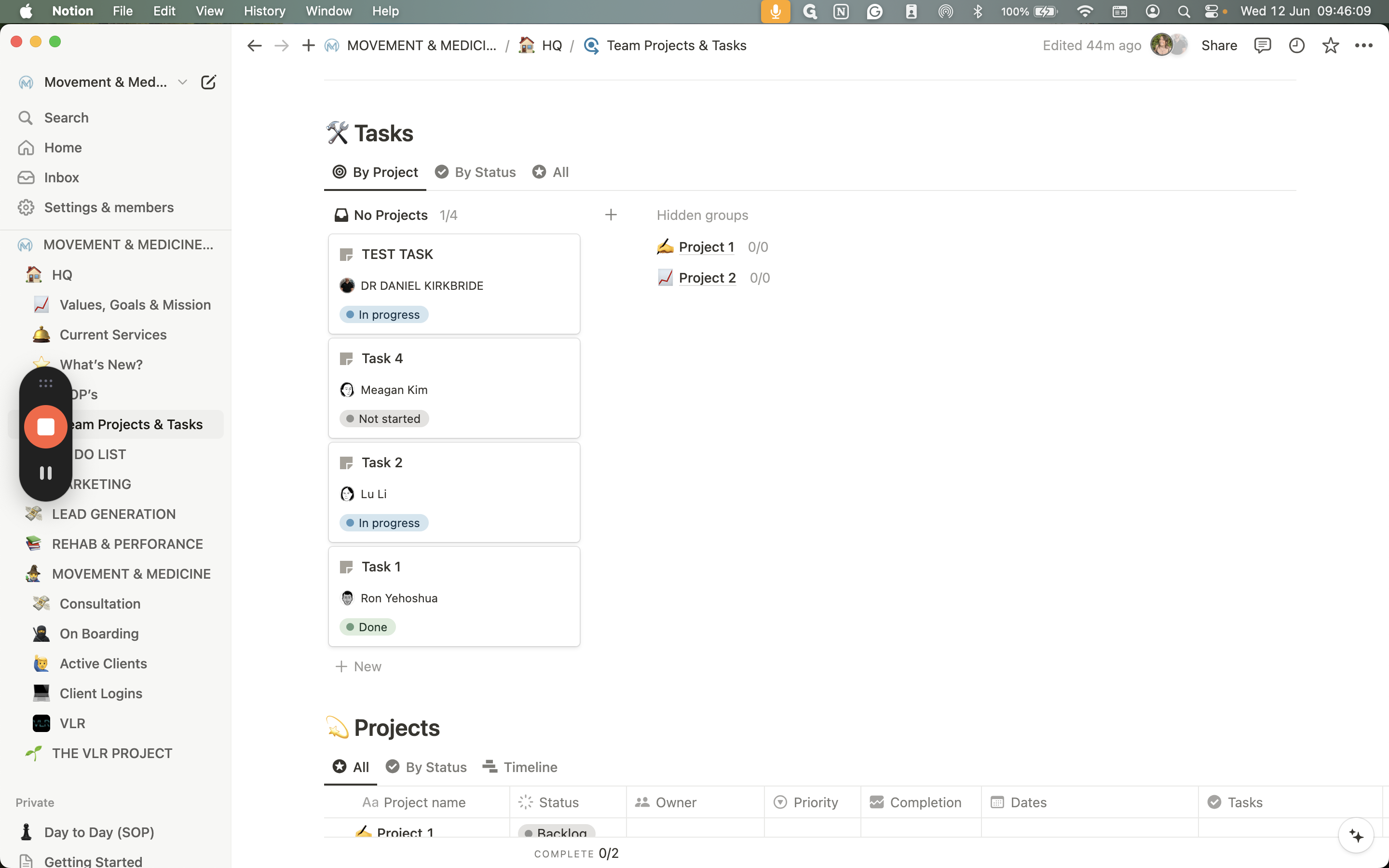Screen dimensions: 1389x868
Task: Open the View menu
Action: 209,12
